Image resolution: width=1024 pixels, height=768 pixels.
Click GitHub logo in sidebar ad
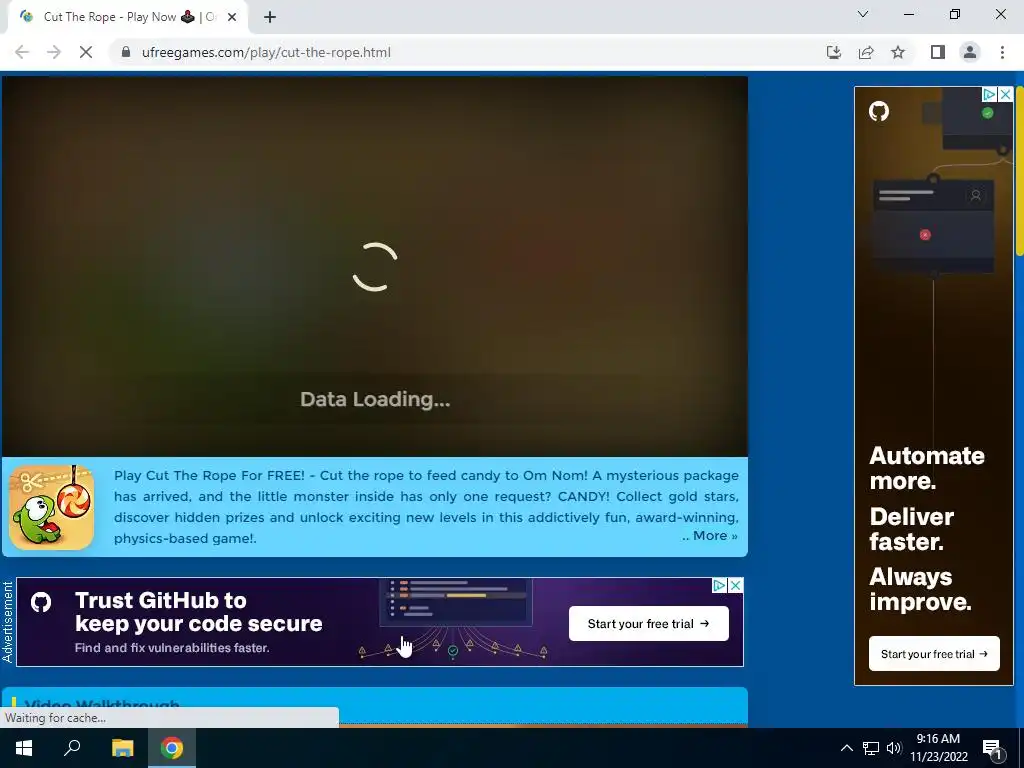[879, 112]
